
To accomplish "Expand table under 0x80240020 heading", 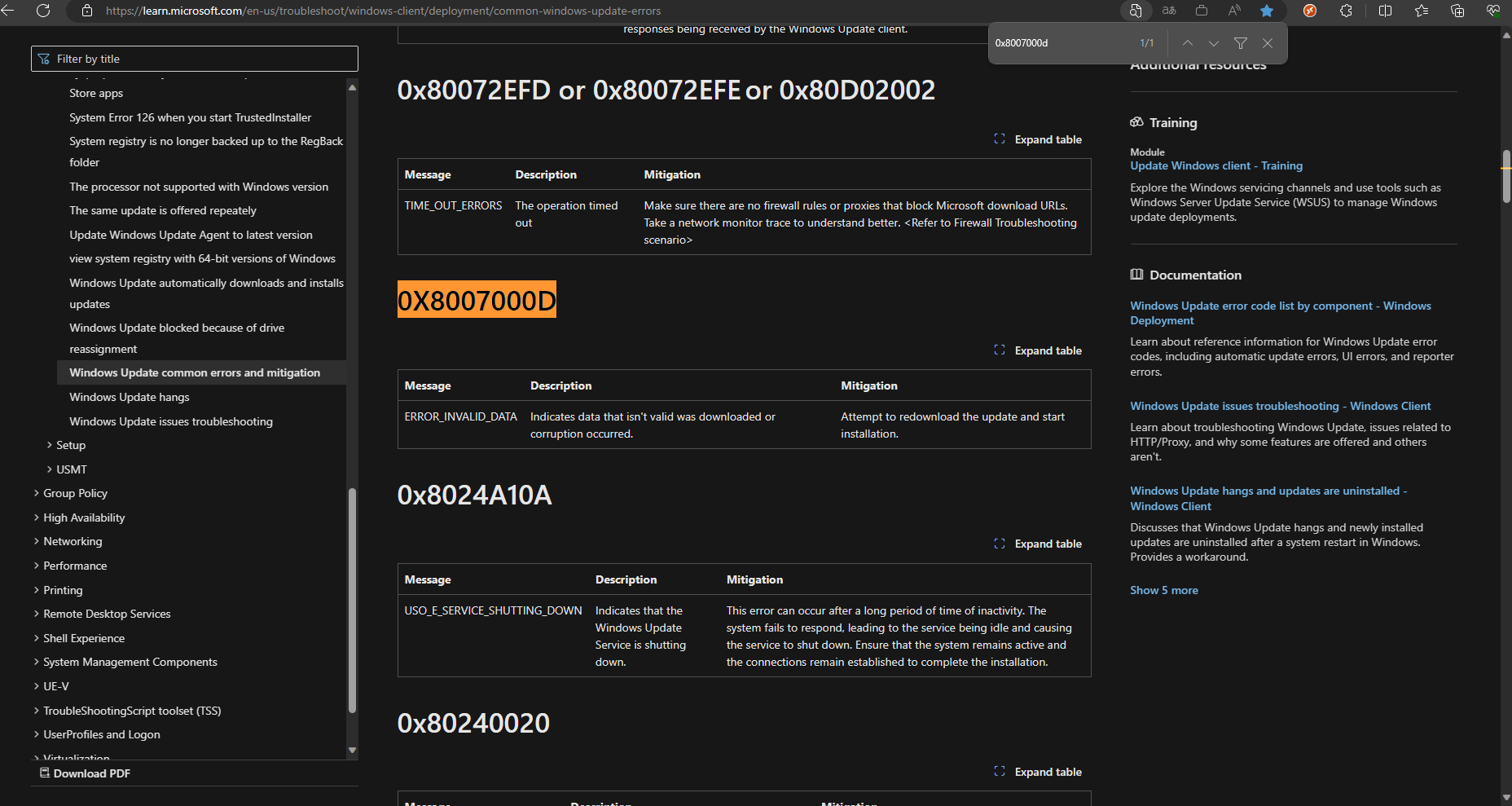I will (1038, 772).
